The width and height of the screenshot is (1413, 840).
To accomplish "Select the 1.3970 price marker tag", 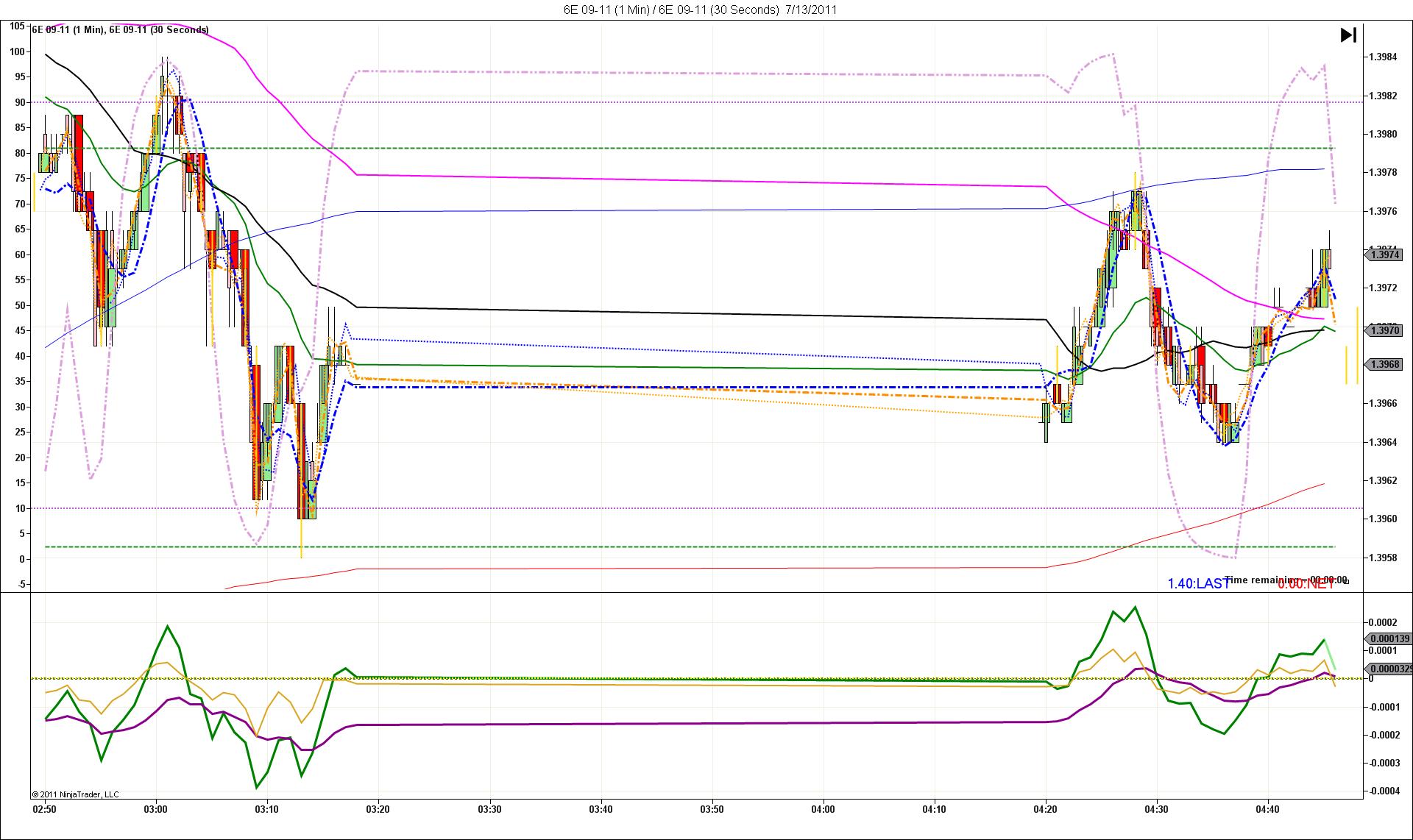I will [1384, 331].
